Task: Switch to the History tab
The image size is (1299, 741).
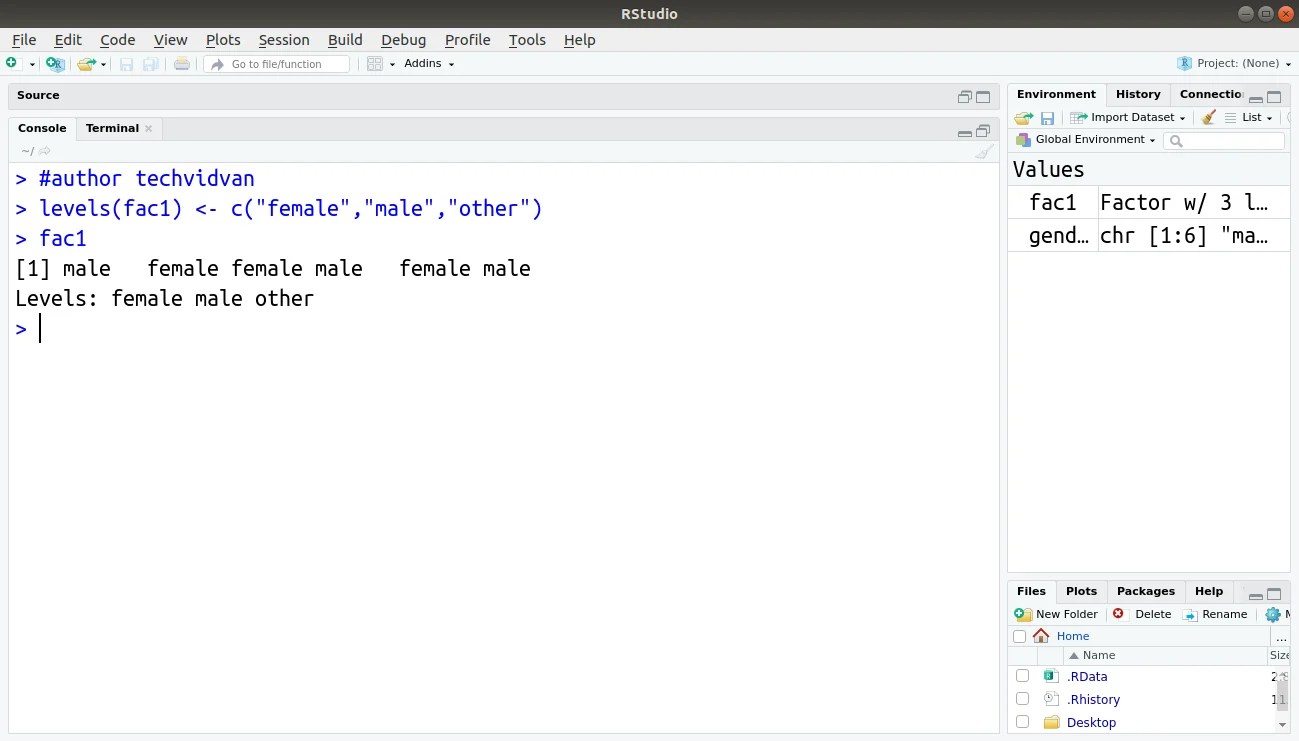Action: pos(1138,95)
